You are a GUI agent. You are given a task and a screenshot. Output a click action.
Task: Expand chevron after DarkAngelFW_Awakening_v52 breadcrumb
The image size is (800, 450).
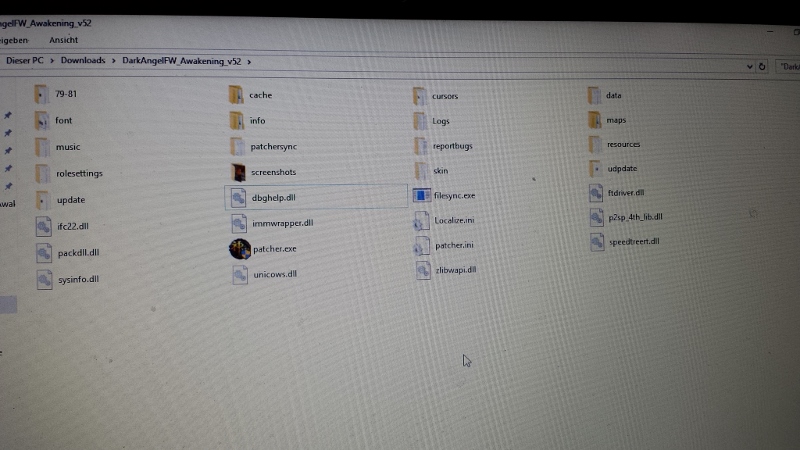pyautogui.click(x=248, y=62)
